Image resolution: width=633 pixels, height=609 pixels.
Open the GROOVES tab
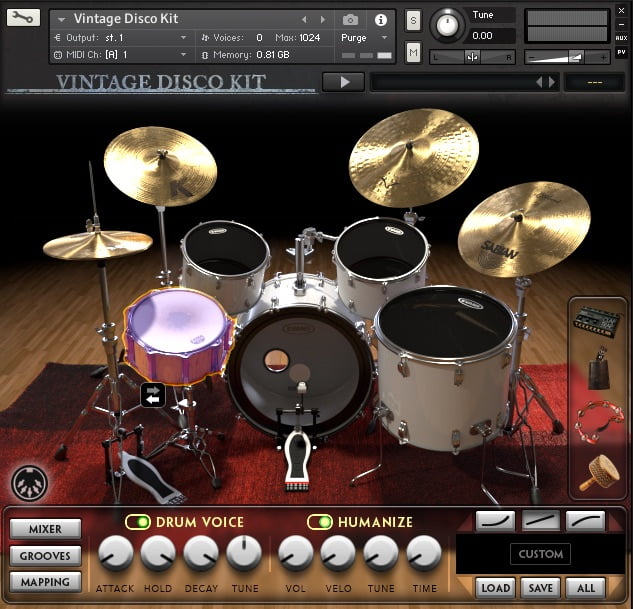point(45,556)
